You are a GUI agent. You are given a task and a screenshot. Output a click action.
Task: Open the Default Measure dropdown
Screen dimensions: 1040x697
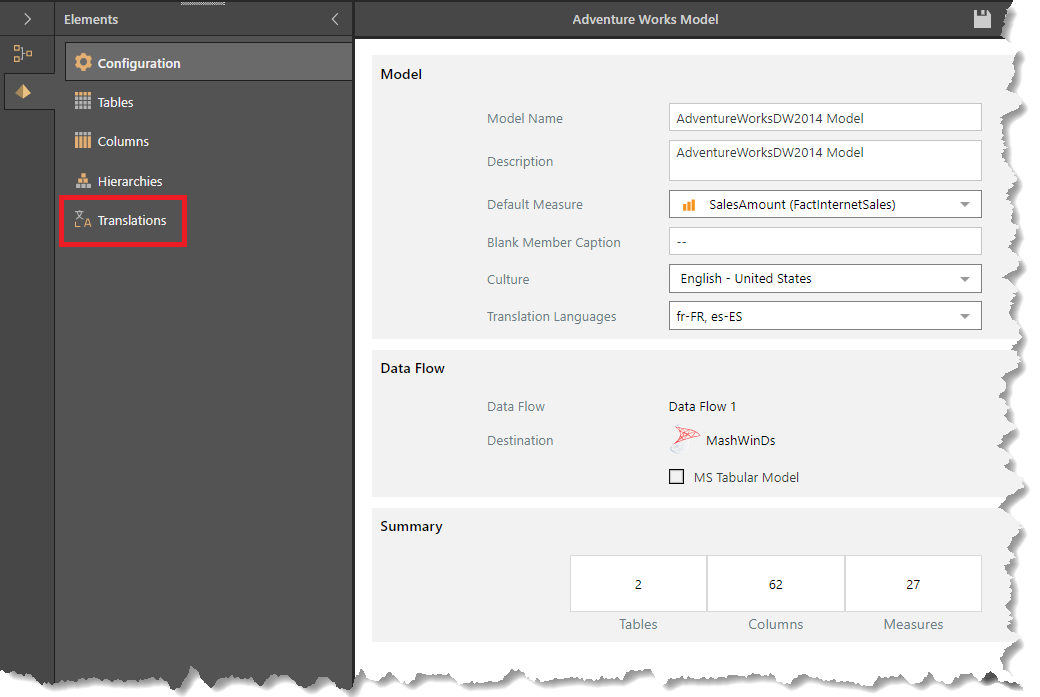click(x=964, y=204)
